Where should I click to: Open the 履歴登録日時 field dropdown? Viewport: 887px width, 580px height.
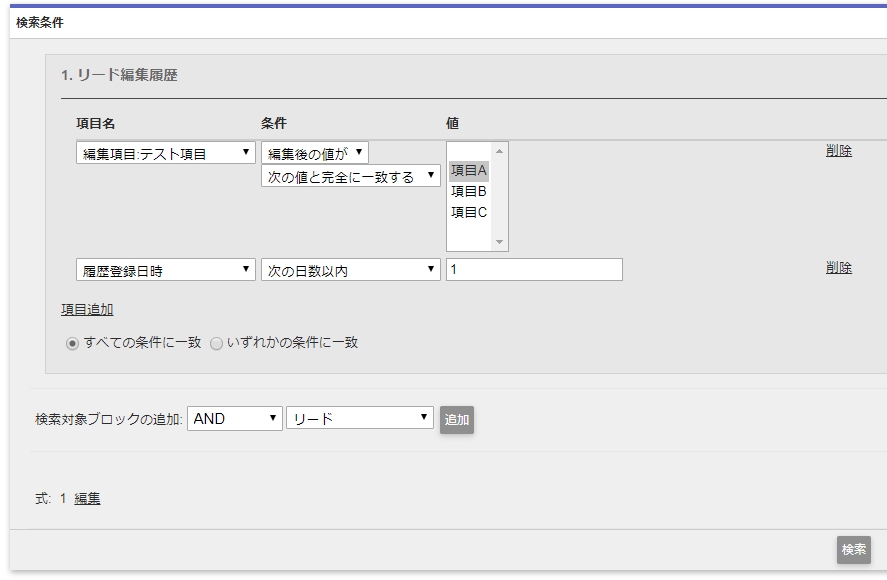pyautogui.click(x=166, y=270)
